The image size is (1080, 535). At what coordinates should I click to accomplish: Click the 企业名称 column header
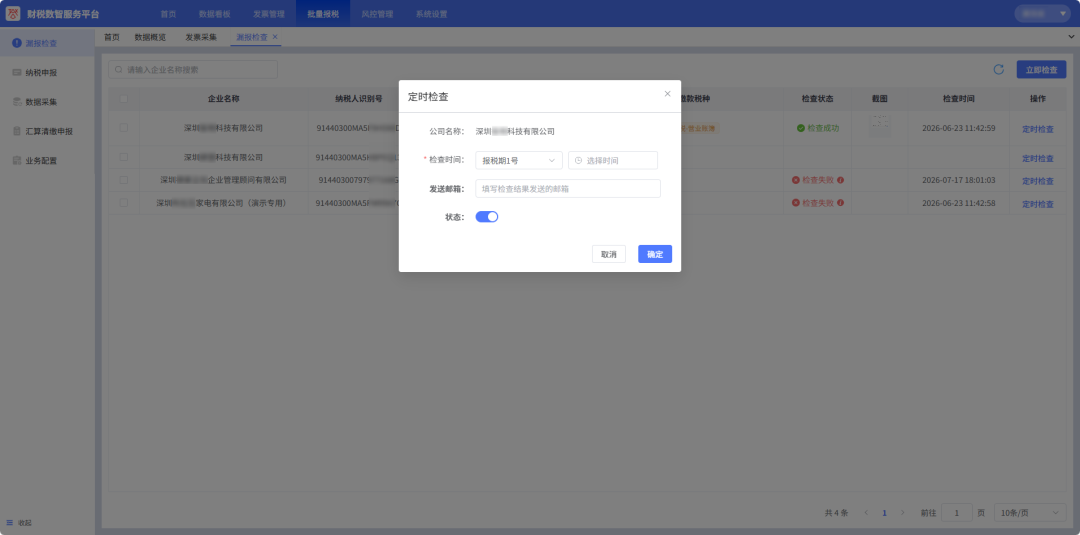pos(223,98)
